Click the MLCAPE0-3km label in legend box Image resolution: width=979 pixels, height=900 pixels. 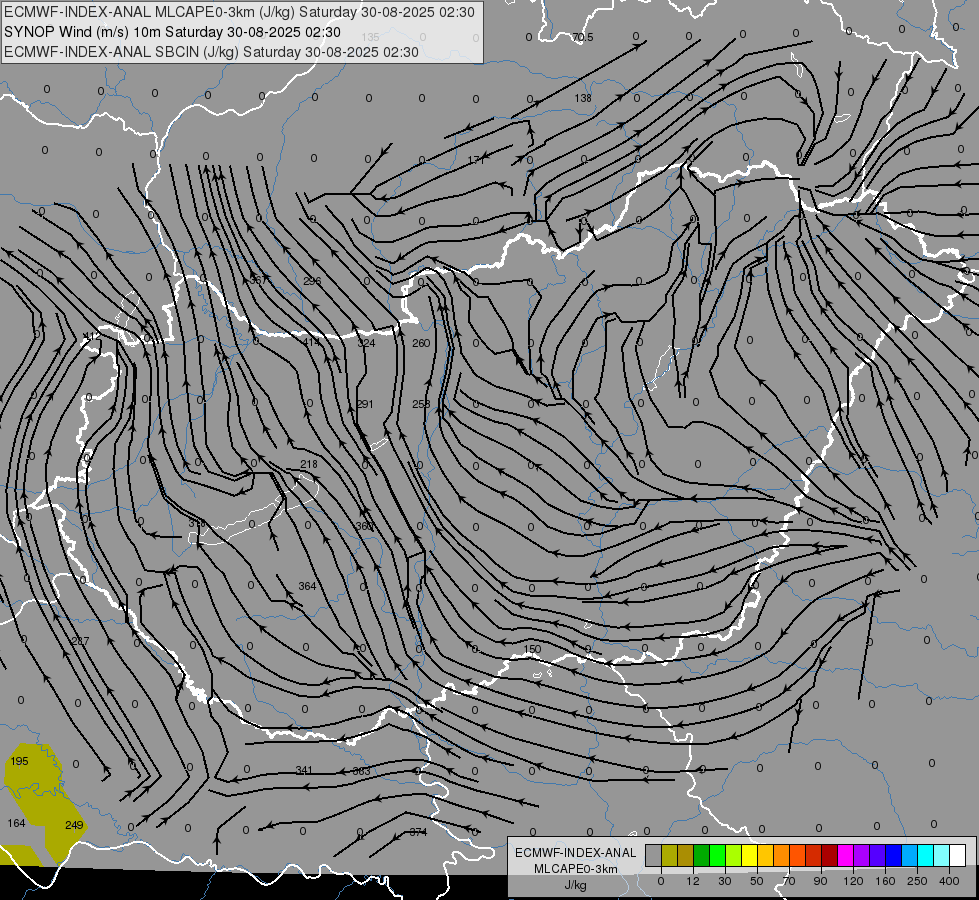(x=575, y=869)
